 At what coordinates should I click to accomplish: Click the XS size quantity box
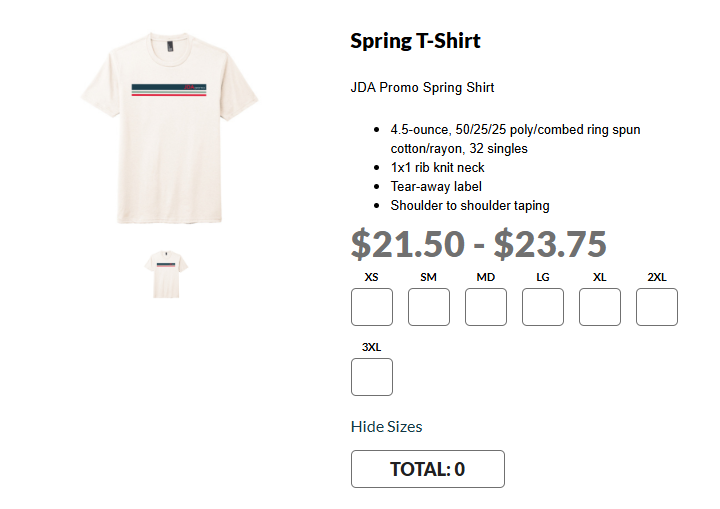(x=372, y=307)
